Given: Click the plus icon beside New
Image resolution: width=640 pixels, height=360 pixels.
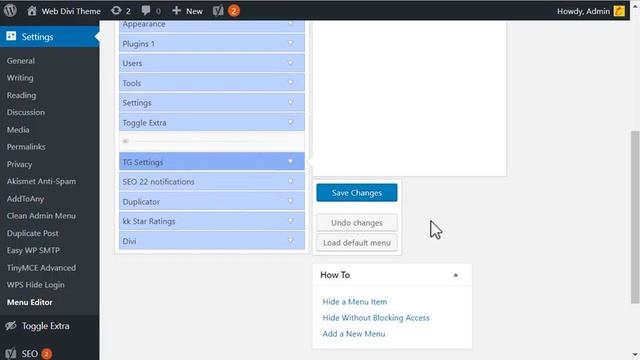Looking at the screenshot, I should 176,11.
